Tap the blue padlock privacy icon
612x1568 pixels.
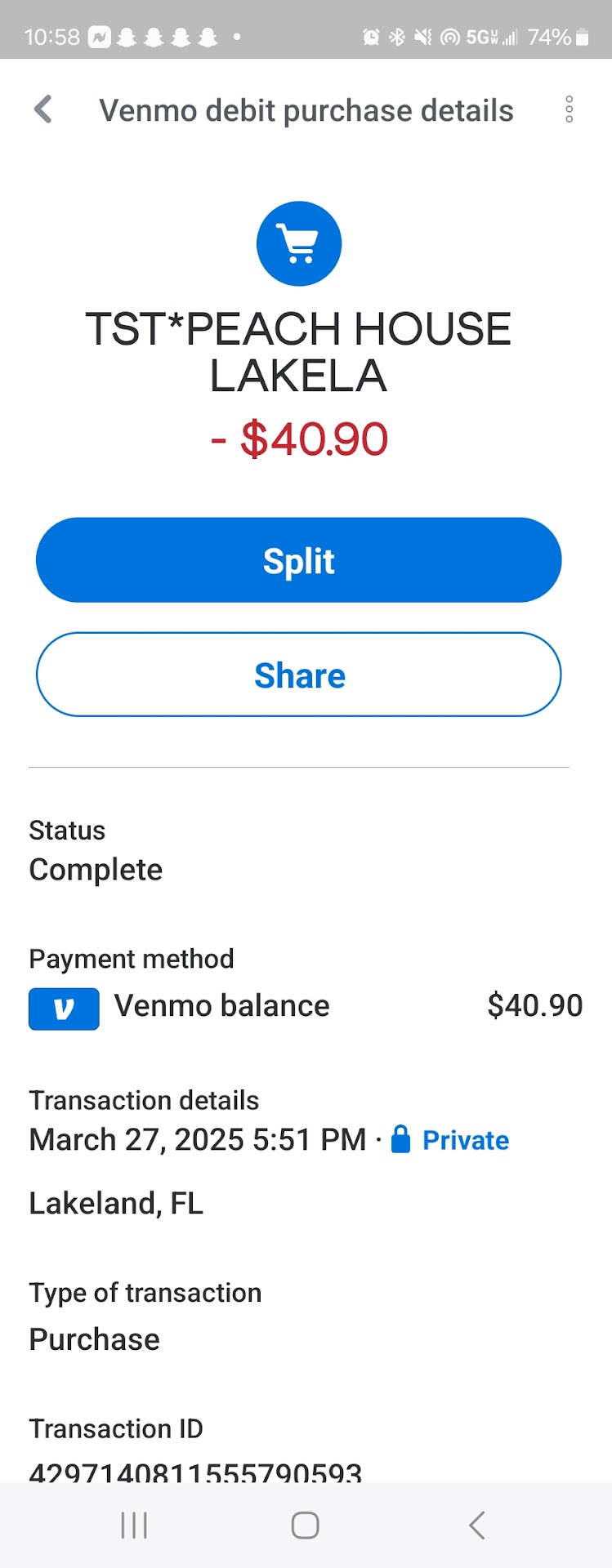[x=400, y=1139]
